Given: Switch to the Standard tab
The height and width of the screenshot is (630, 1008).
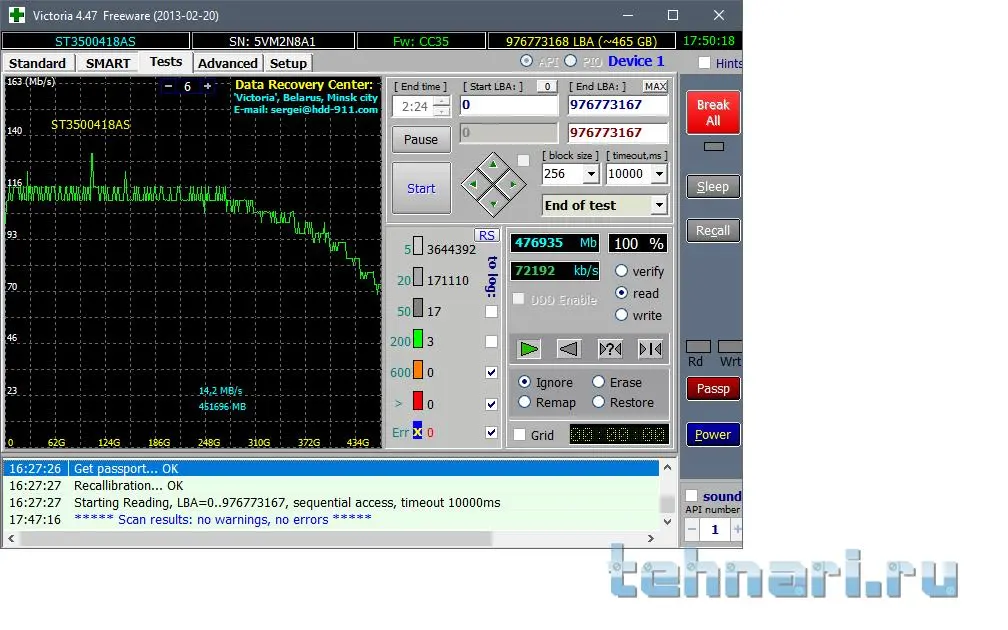Looking at the screenshot, I should [37, 63].
